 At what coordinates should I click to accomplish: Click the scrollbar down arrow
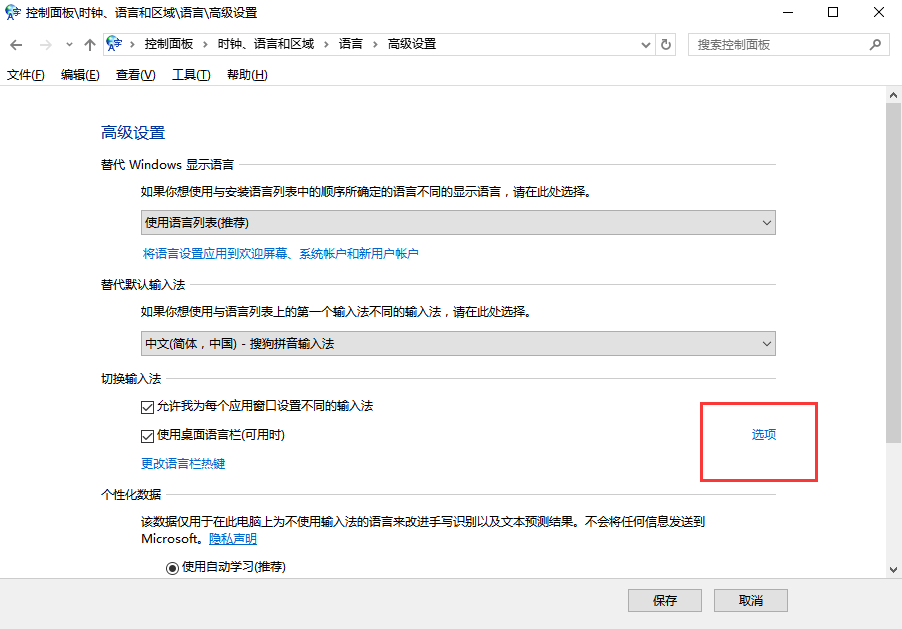[894, 569]
